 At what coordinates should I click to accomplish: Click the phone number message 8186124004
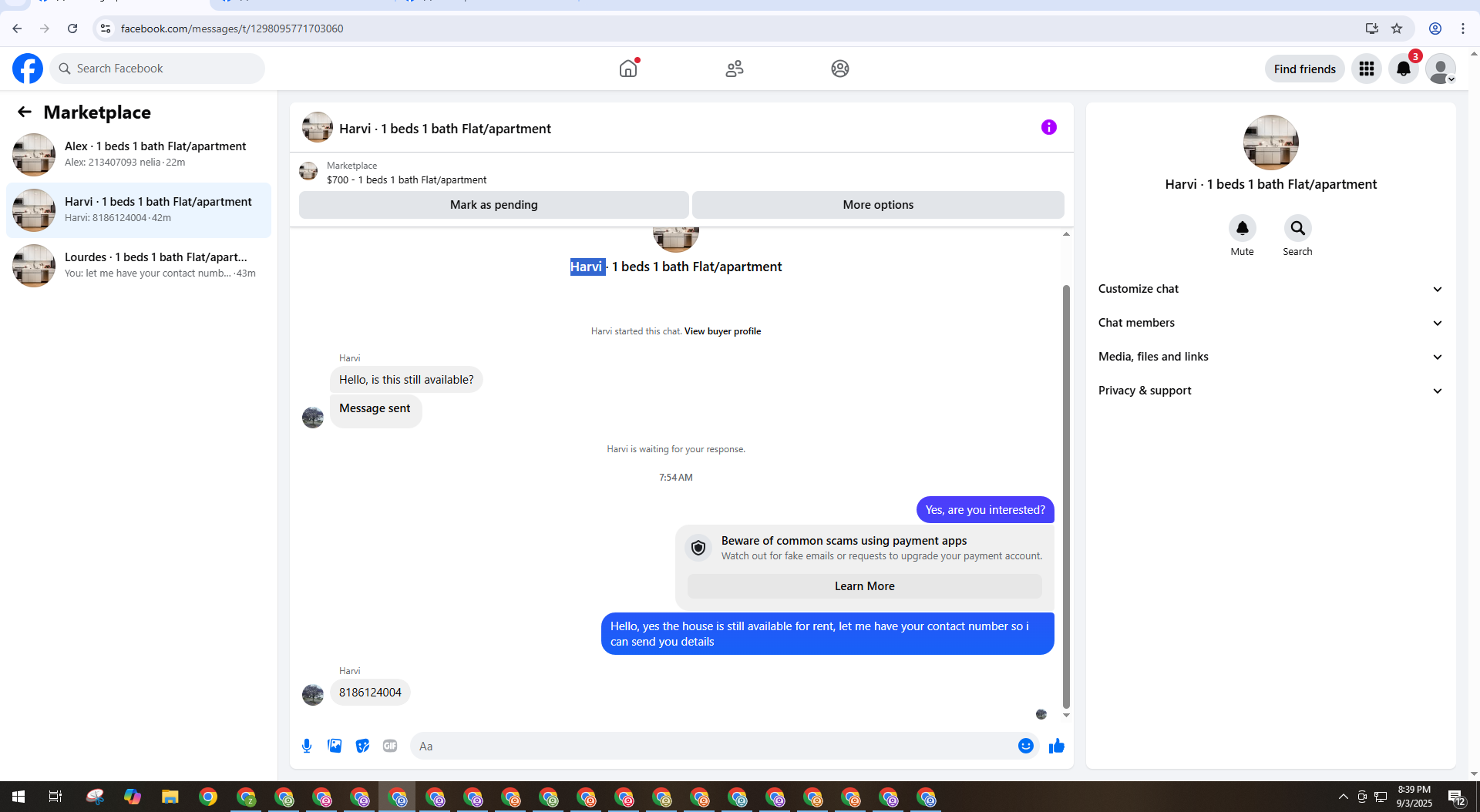click(x=370, y=693)
